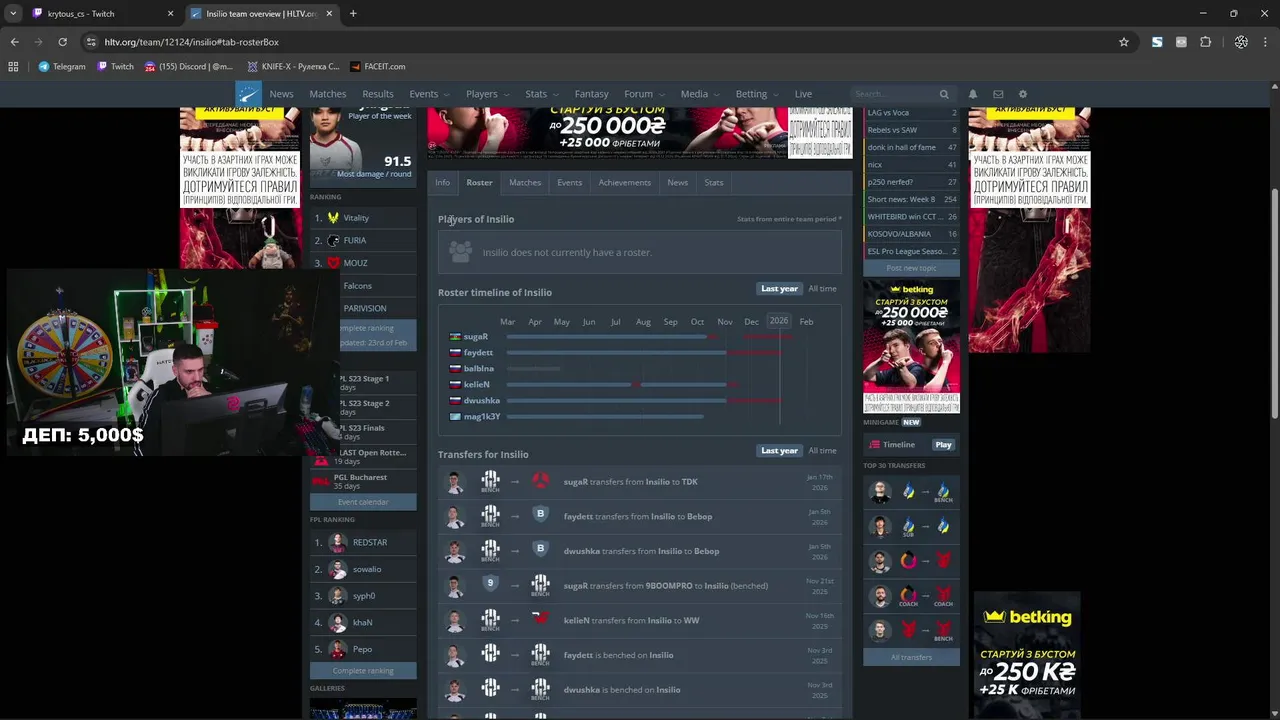
Task: Click mag1k3Y flag icon in roster timeline
Action: coord(455,417)
